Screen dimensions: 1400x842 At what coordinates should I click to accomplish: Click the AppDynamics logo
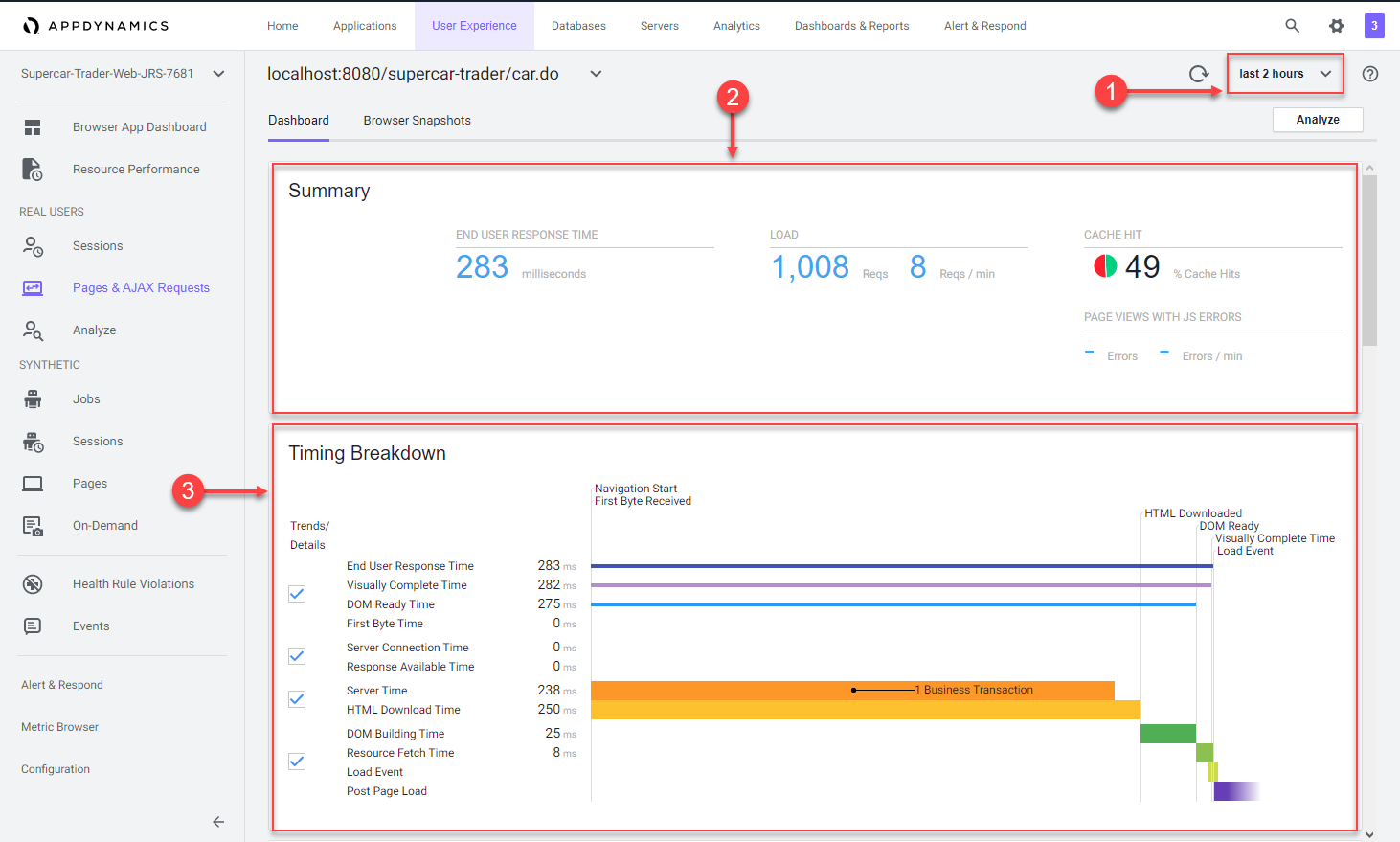[96, 26]
